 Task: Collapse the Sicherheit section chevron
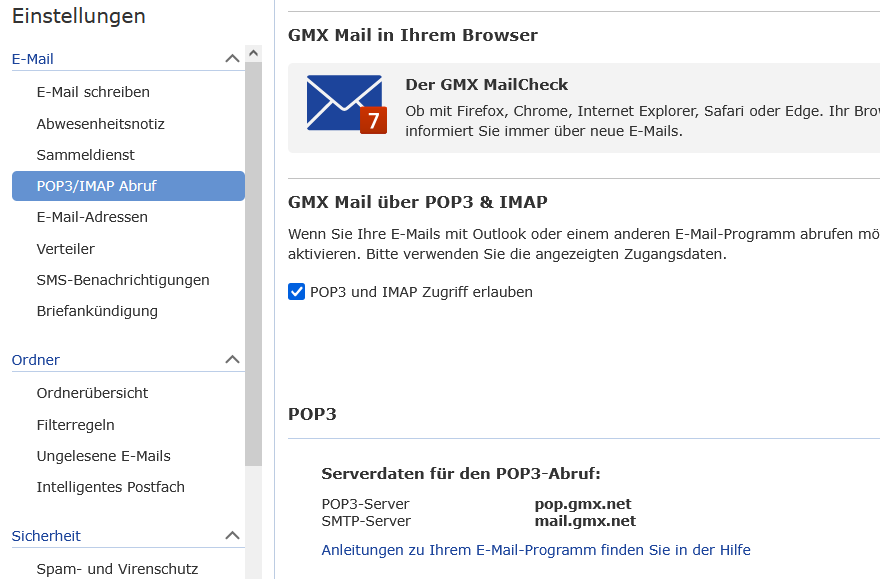[232, 536]
